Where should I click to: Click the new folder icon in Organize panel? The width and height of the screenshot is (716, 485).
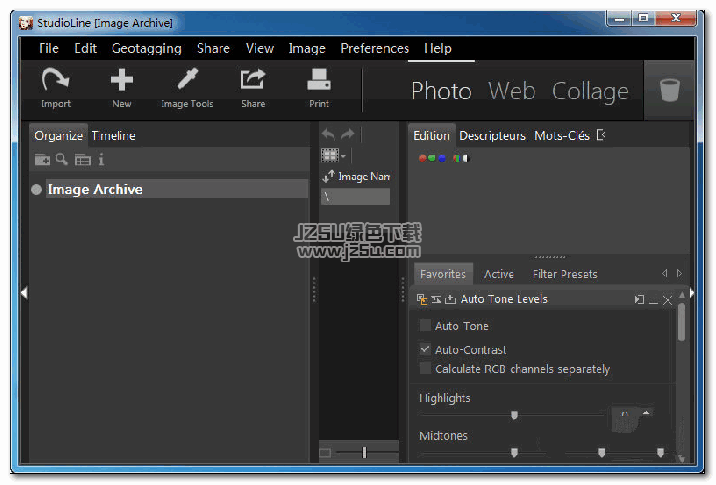42,160
